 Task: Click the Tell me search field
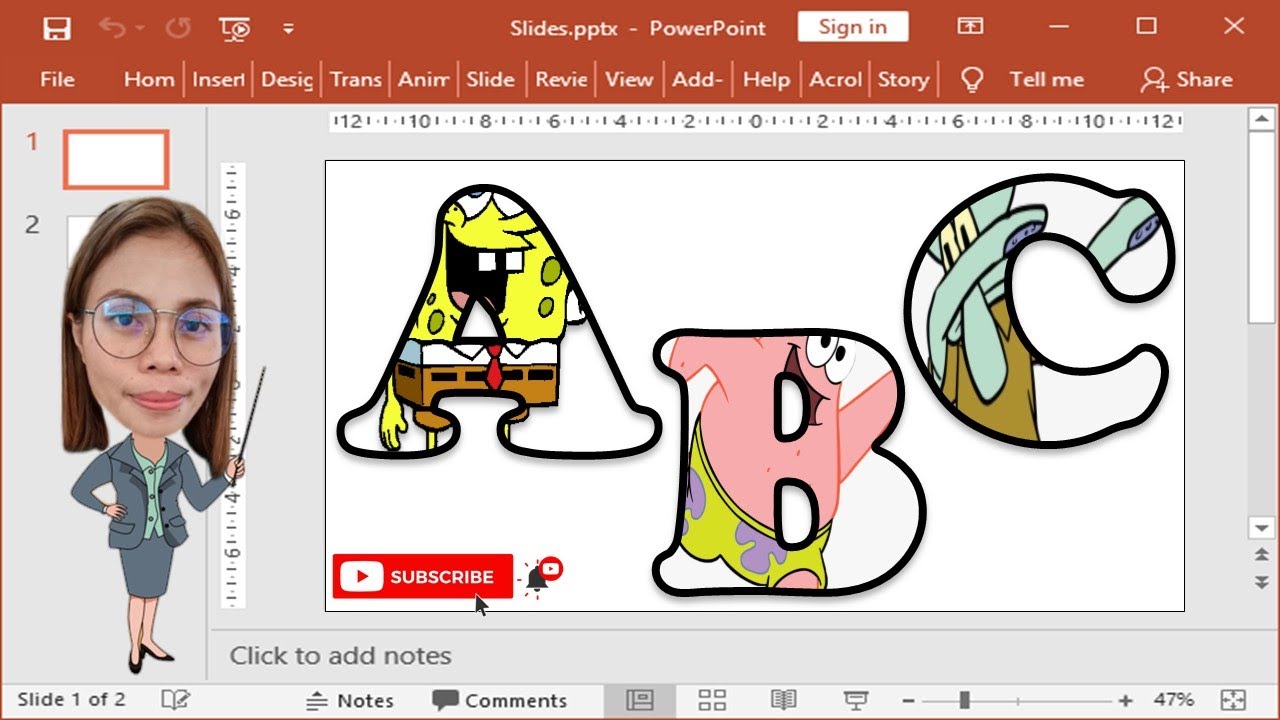1046,80
